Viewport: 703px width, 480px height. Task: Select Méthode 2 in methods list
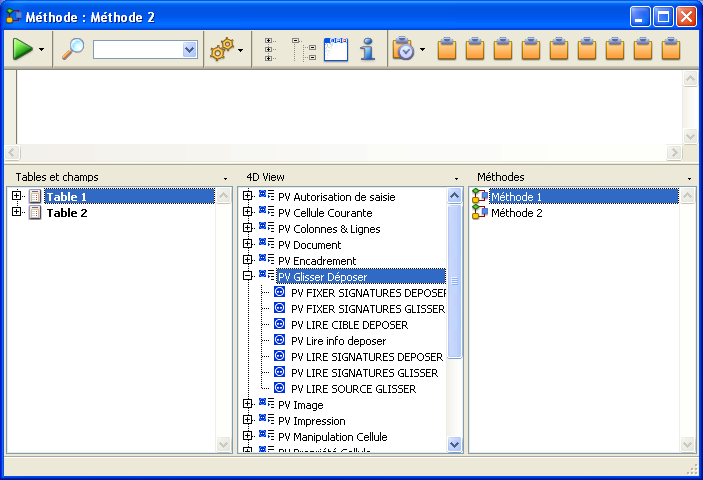pyautogui.click(x=517, y=213)
